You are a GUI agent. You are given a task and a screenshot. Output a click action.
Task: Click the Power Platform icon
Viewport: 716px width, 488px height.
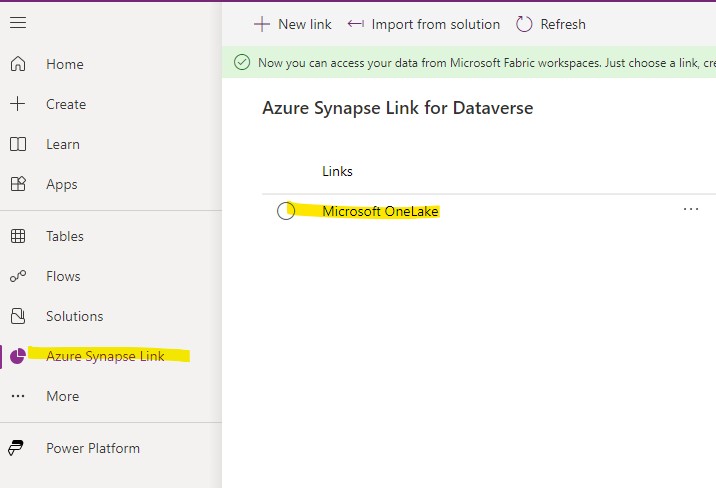coord(16,448)
